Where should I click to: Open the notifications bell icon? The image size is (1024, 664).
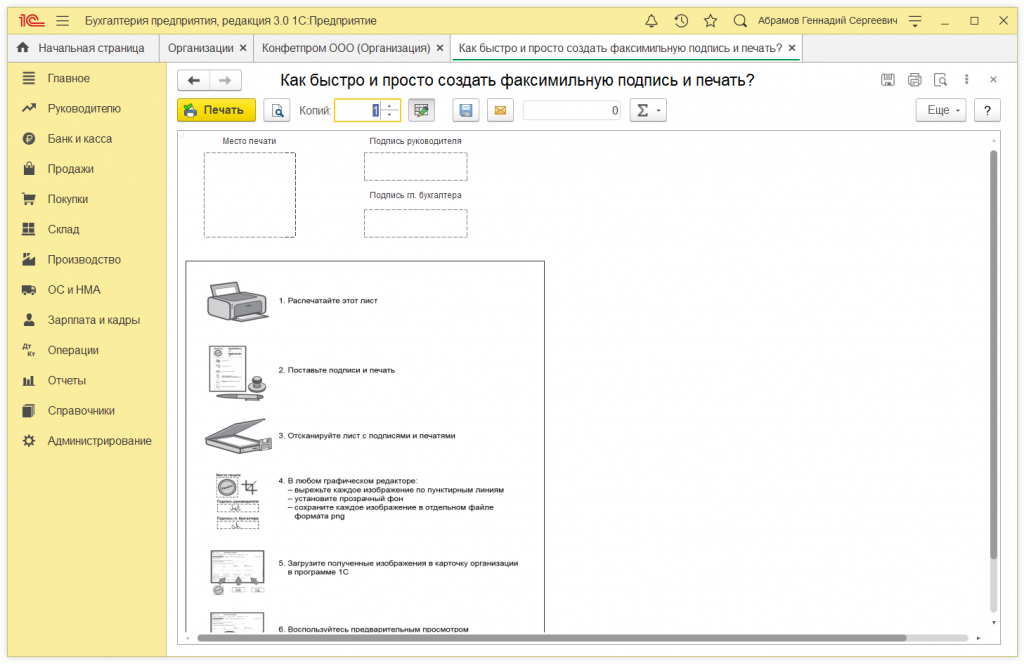(x=652, y=20)
